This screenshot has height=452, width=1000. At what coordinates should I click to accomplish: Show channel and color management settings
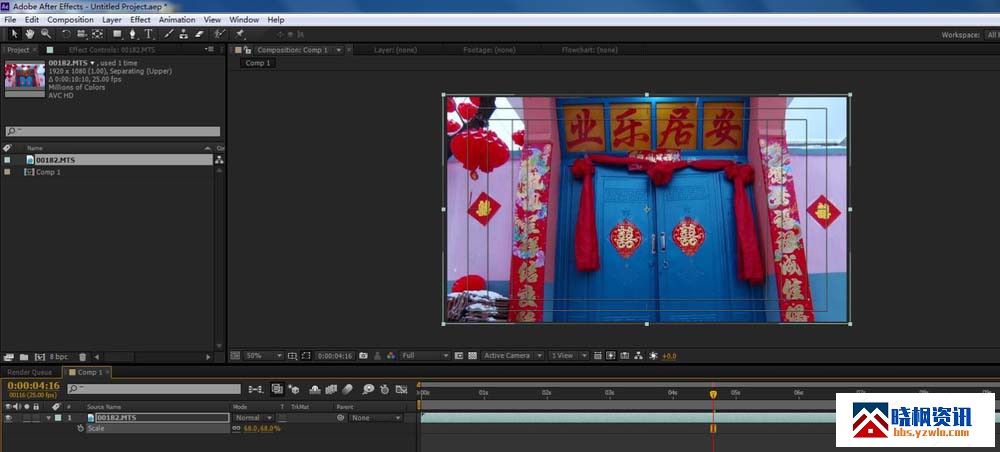point(390,356)
